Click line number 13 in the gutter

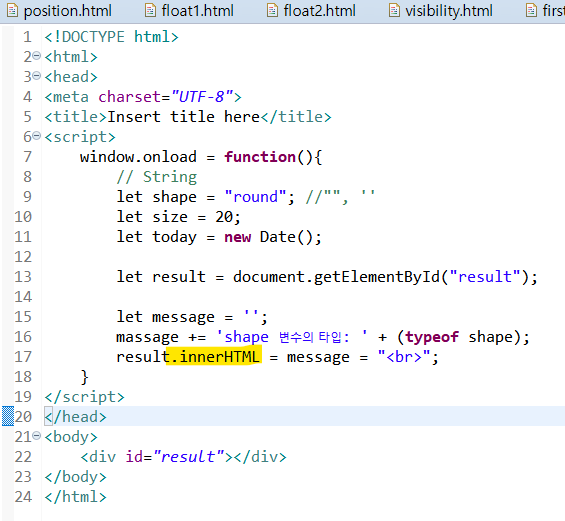(23, 277)
